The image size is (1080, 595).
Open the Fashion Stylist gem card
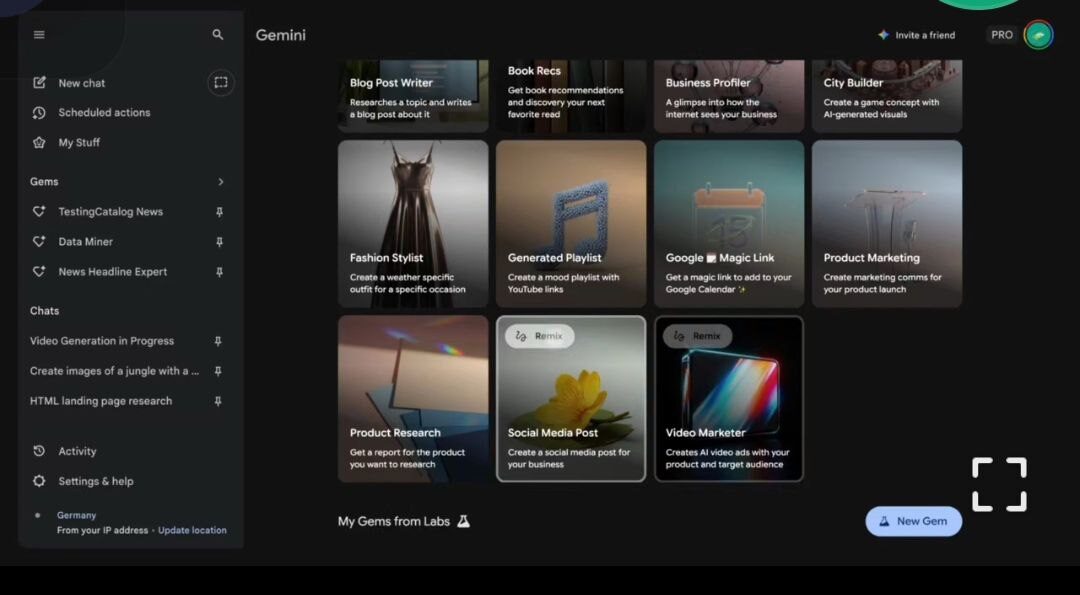tap(413, 223)
